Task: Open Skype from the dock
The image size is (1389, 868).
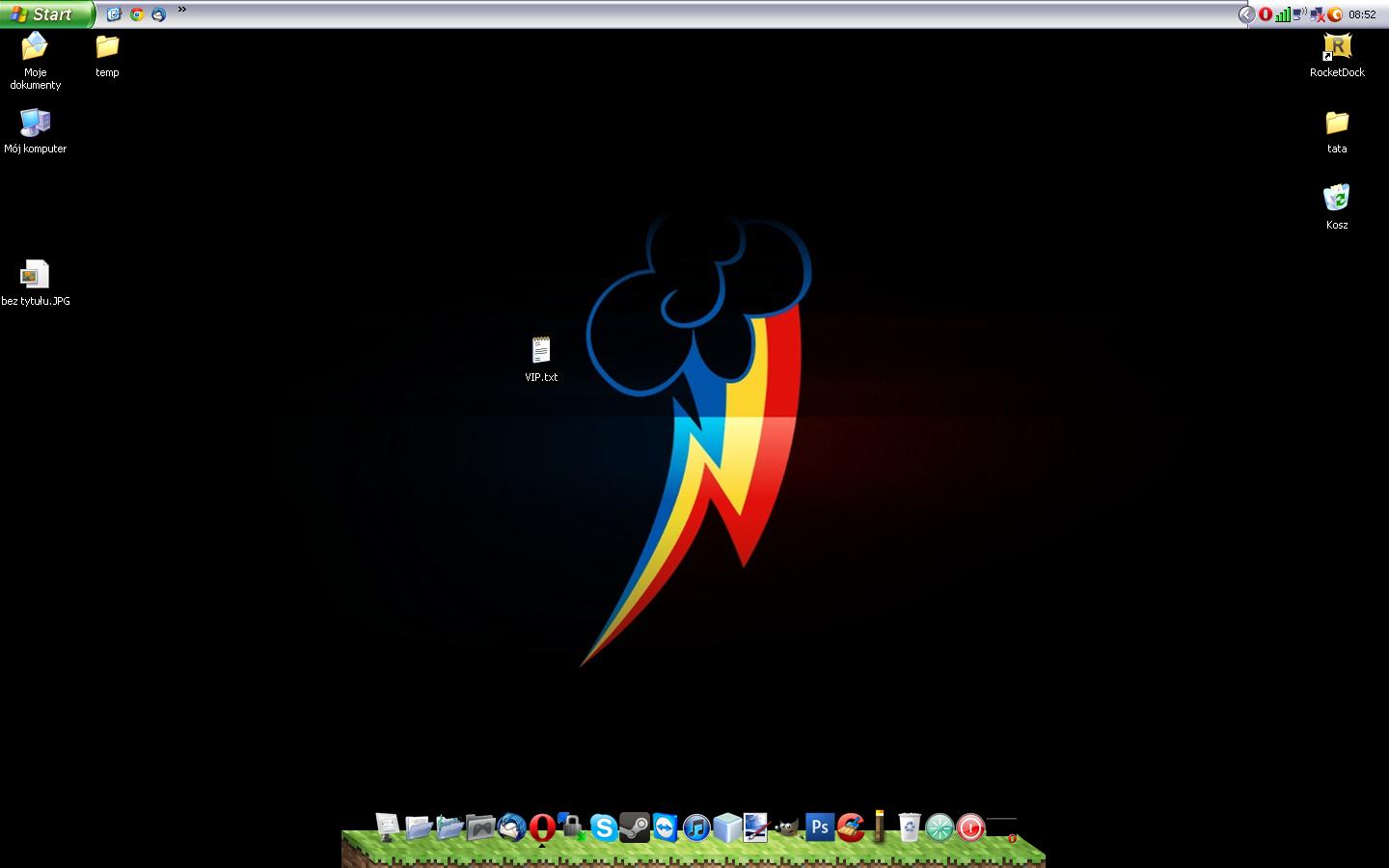Action: (604, 827)
